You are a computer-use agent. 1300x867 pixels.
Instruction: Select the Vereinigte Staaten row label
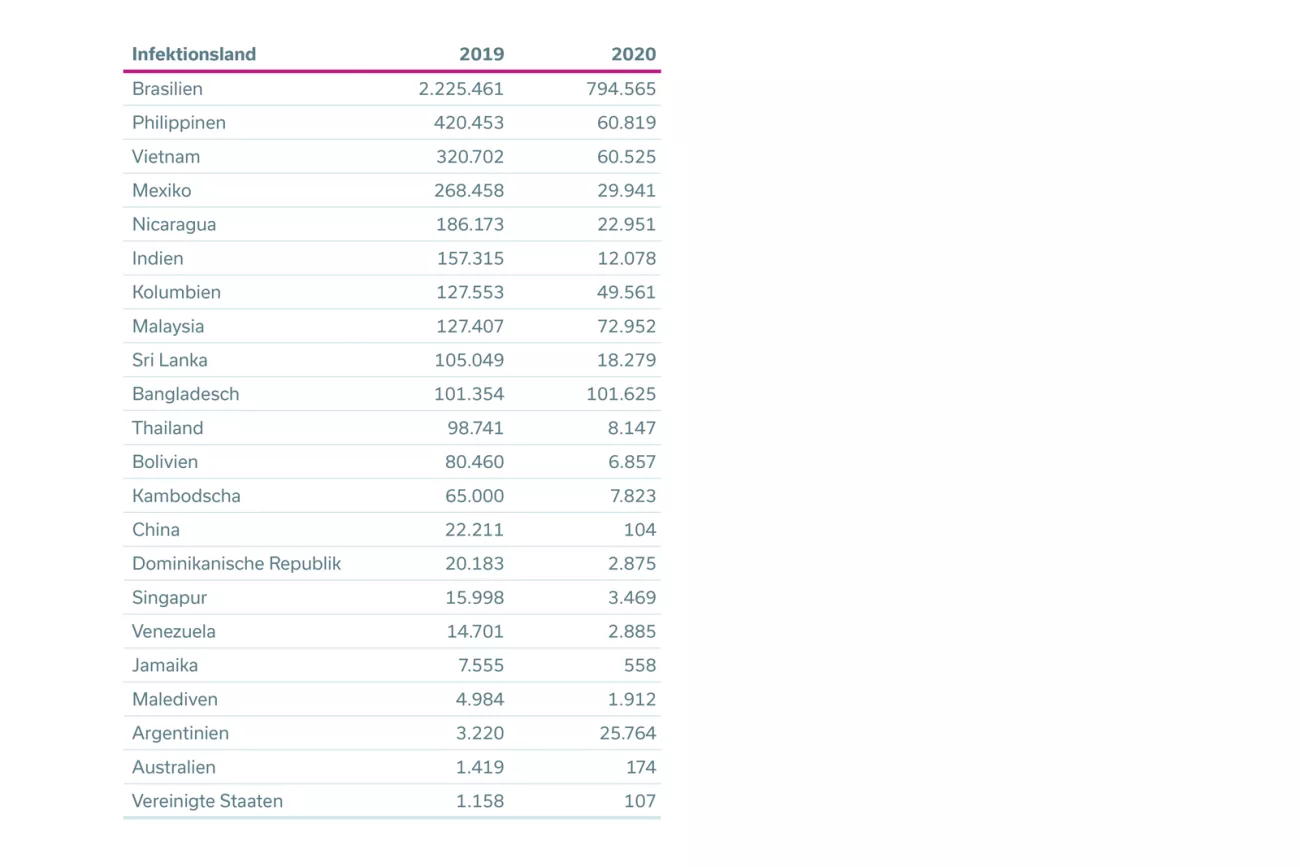pyautogui.click(x=207, y=802)
